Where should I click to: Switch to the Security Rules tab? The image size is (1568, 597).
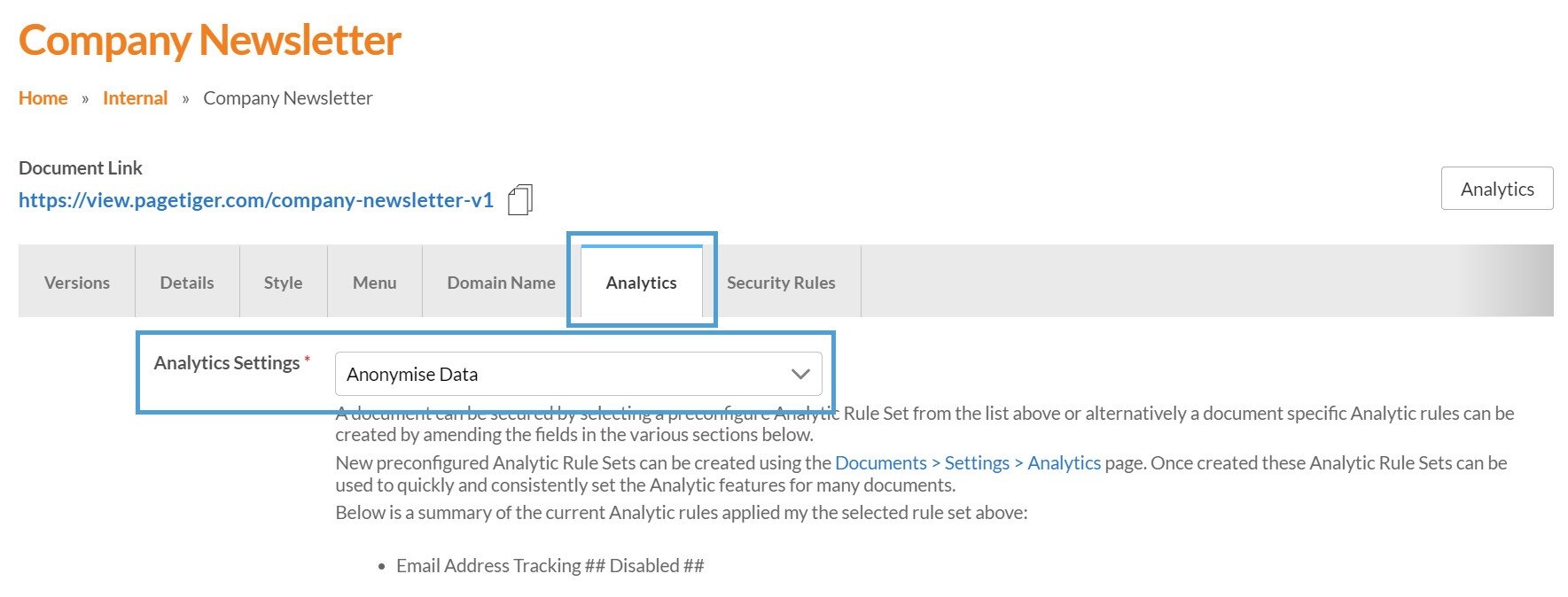[781, 283]
